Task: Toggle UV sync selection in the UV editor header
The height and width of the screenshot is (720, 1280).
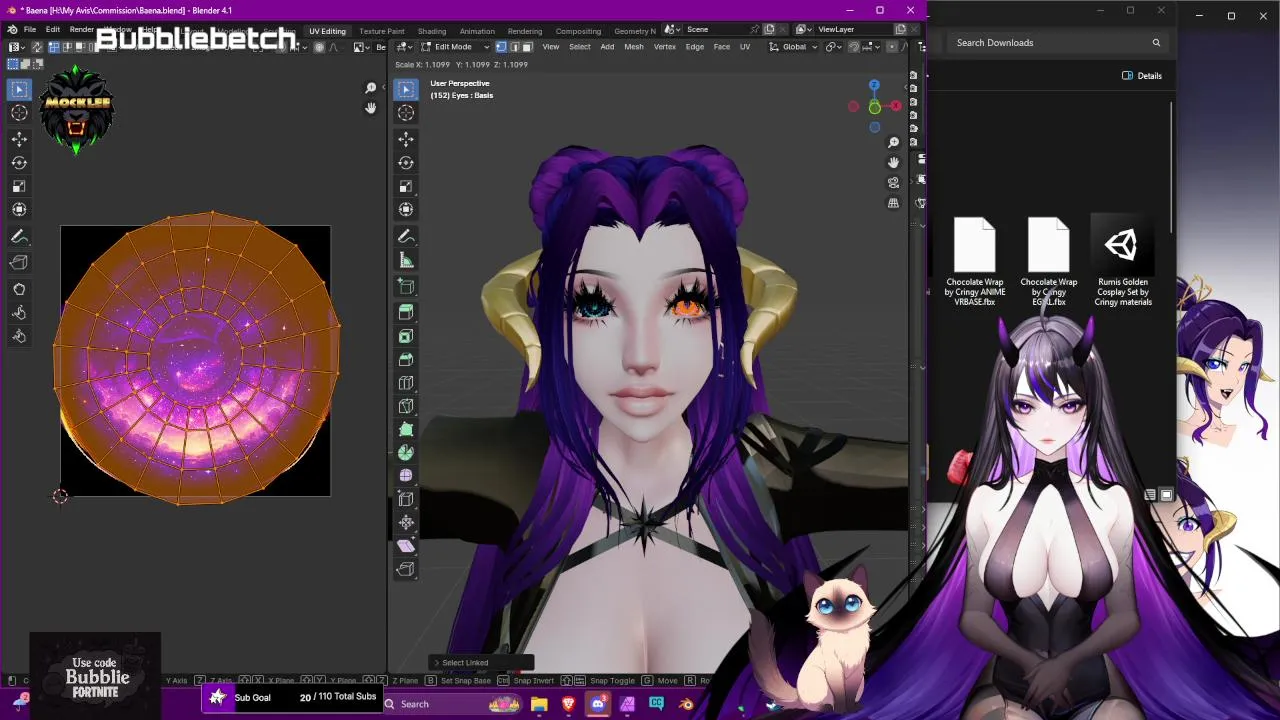Action: [37, 47]
